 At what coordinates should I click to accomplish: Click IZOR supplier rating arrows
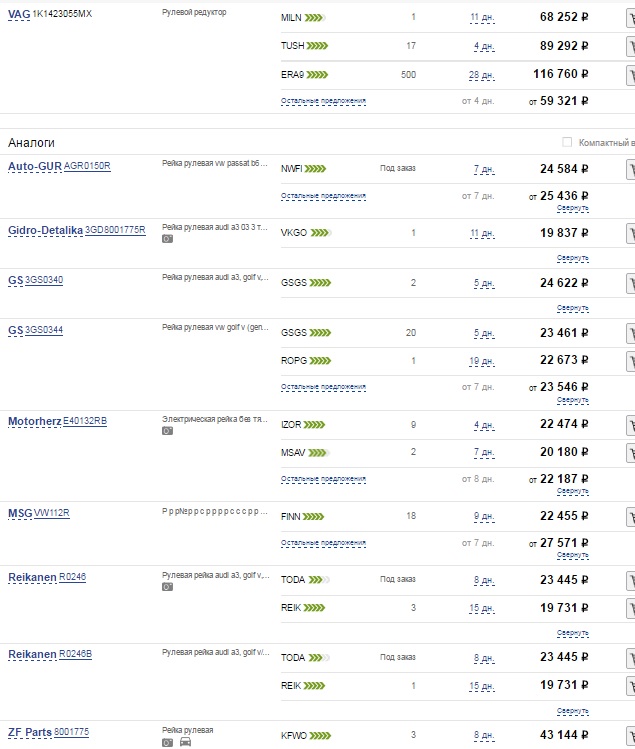(x=314, y=425)
